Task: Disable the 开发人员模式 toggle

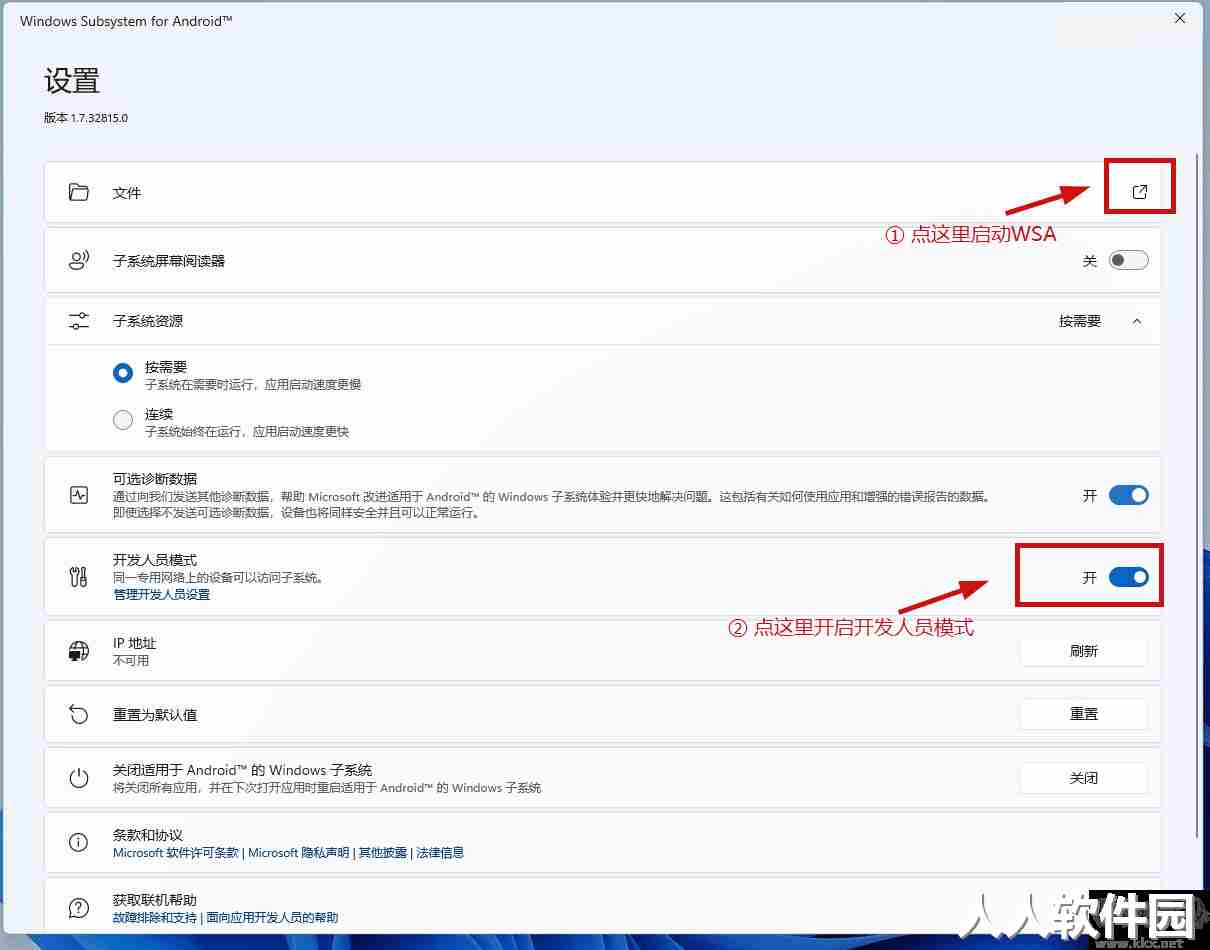Action: coord(1129,577)
